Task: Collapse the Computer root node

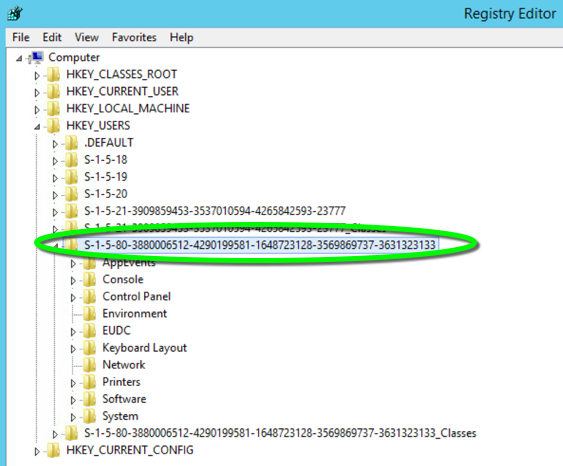Action: click(x=19, y=58)
